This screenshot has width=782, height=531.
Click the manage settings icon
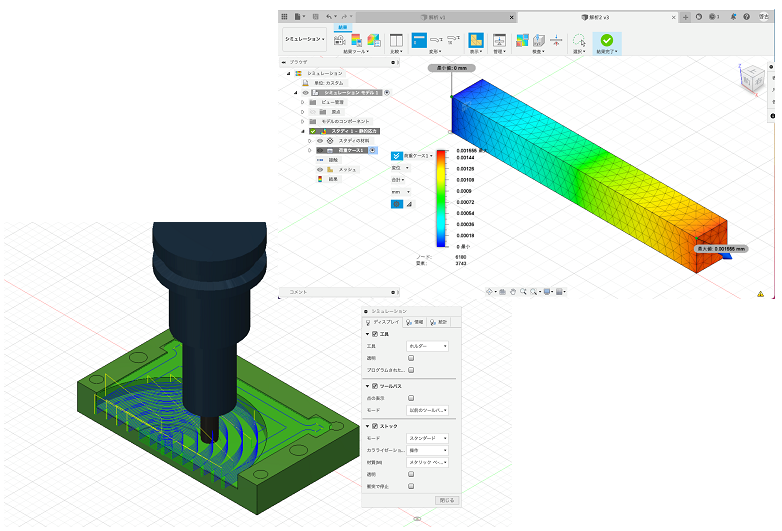click(x=499, y=40)
